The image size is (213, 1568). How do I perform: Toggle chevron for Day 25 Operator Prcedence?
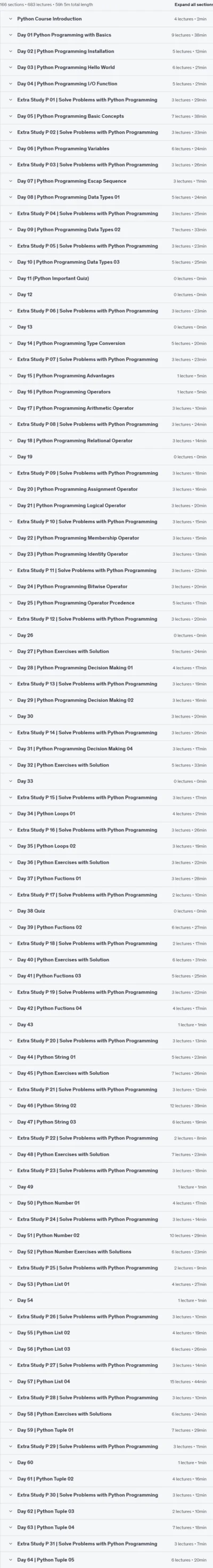pos(10,603)
